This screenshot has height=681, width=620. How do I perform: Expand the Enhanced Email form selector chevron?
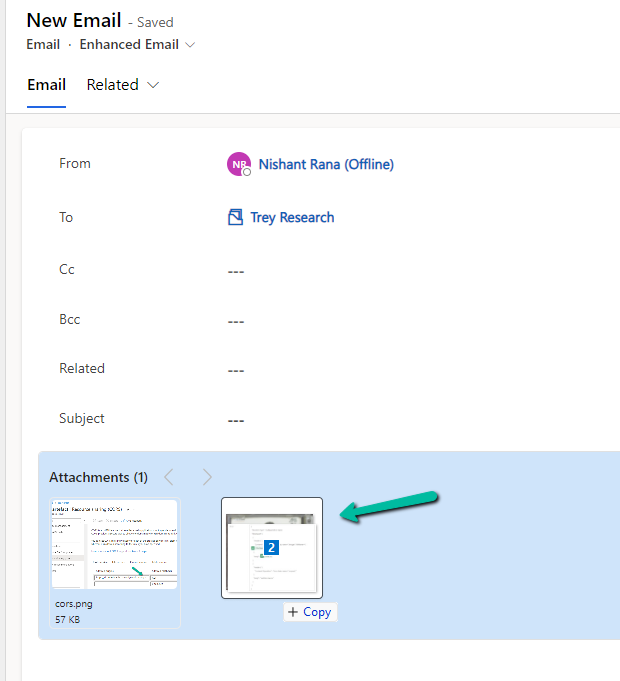(191, 44)
